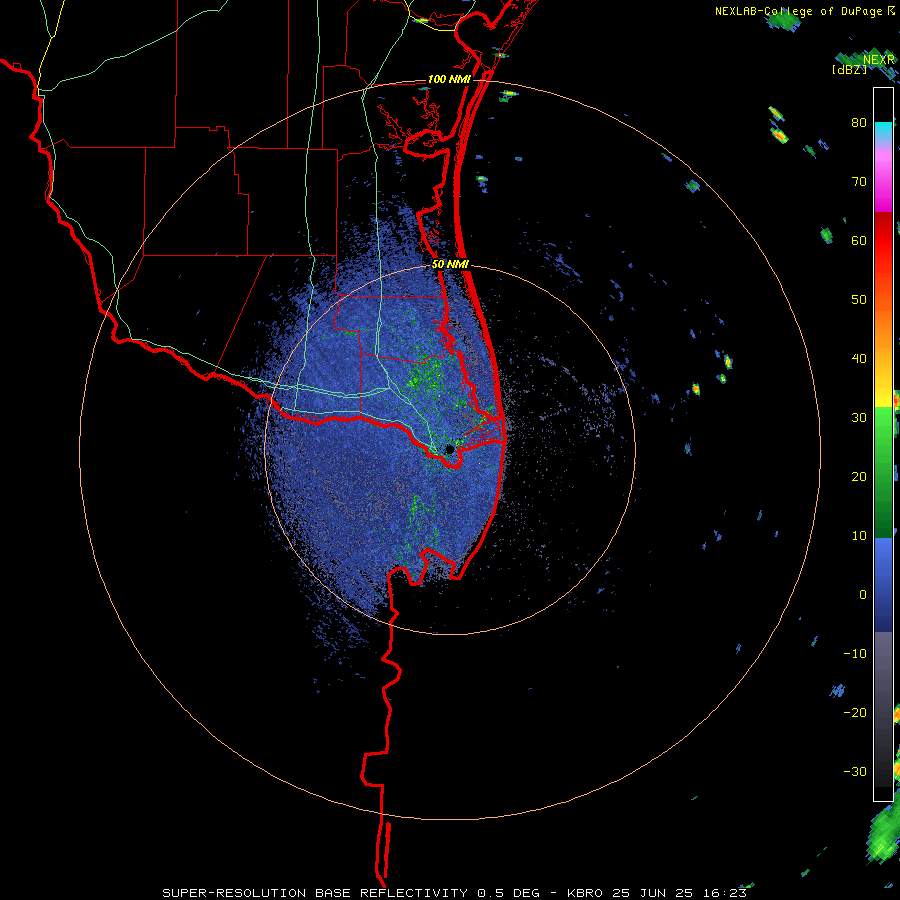Click the SUPER-RESOLUTION BASE REFLECTIVITY caption text
The image size is (900, 900).
point(315,893)
